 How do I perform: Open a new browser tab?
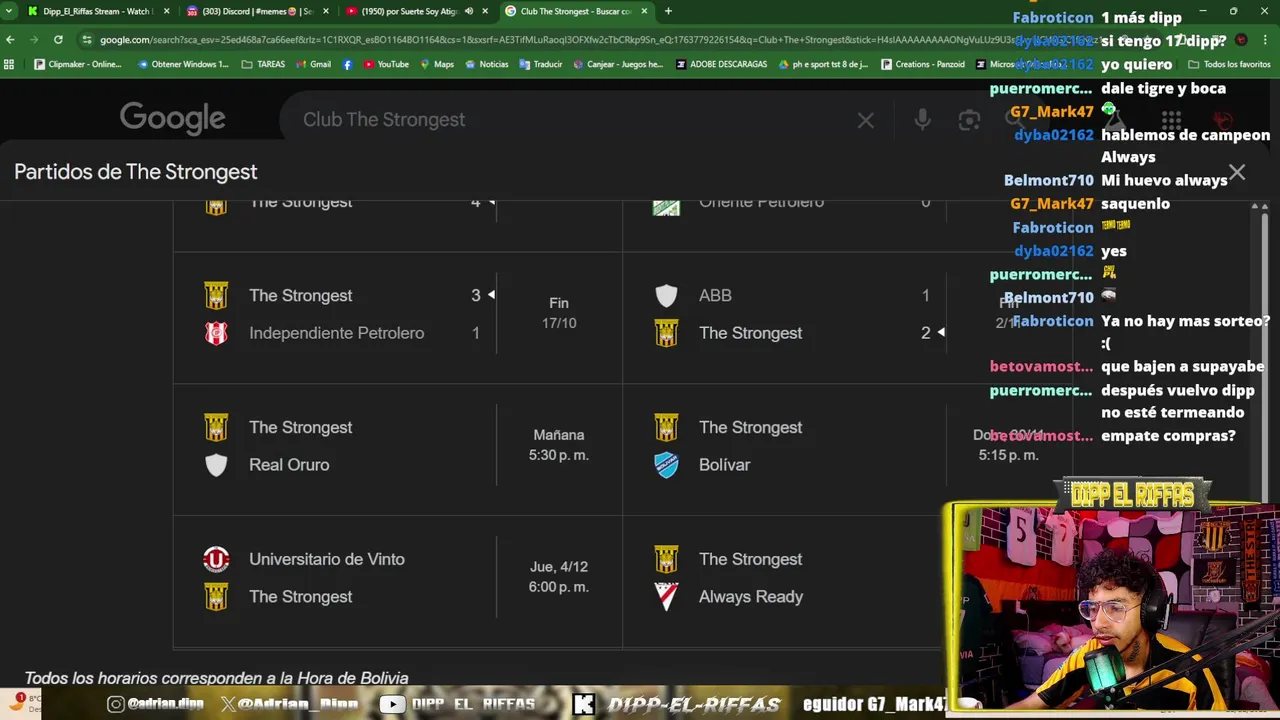668,11
